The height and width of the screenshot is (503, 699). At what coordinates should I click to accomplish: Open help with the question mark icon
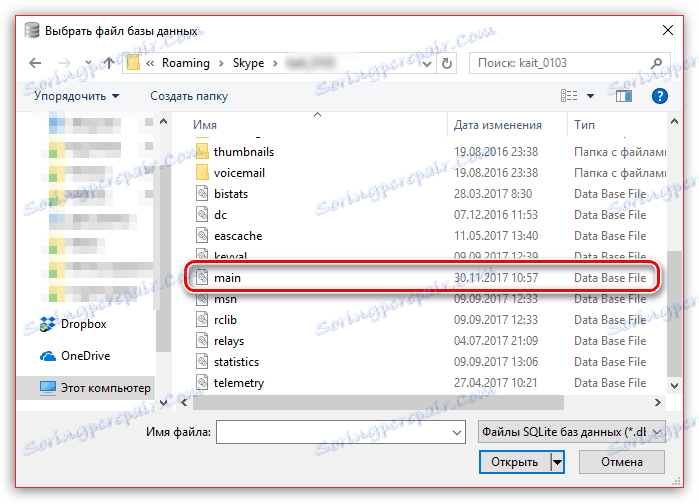[x=659, y=96]
